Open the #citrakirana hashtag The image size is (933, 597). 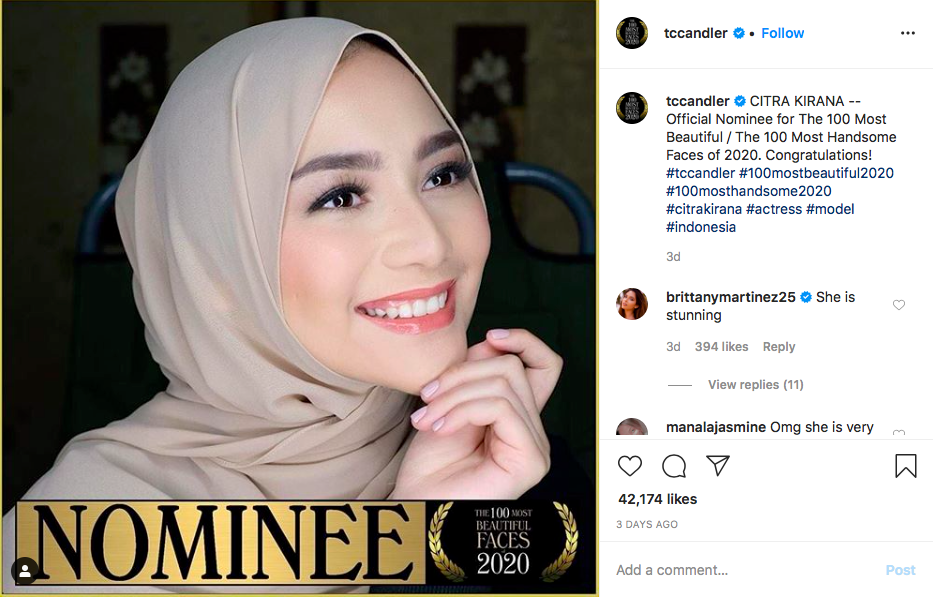(704, 209)
